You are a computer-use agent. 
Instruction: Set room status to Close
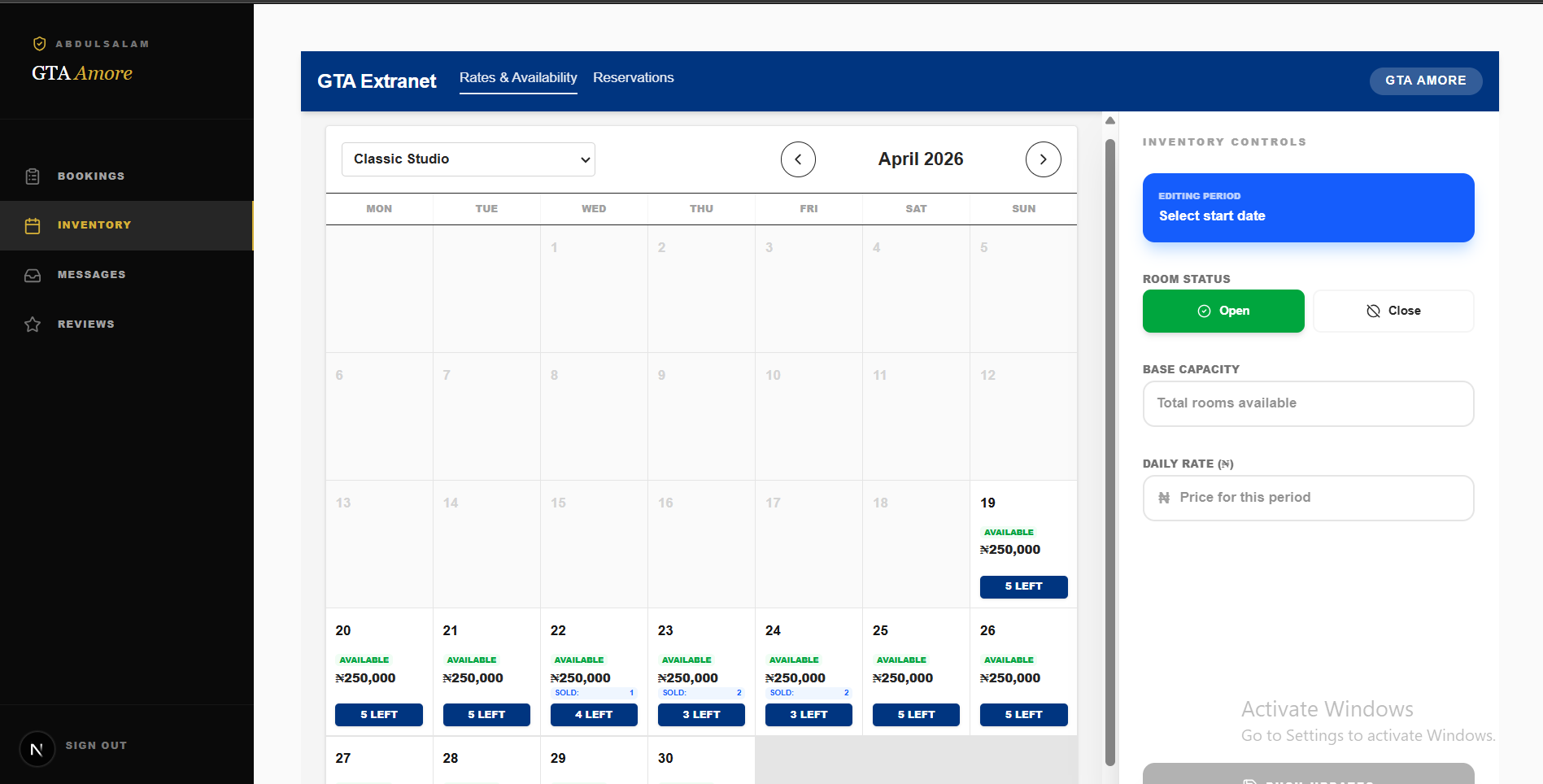point(1393,311)
